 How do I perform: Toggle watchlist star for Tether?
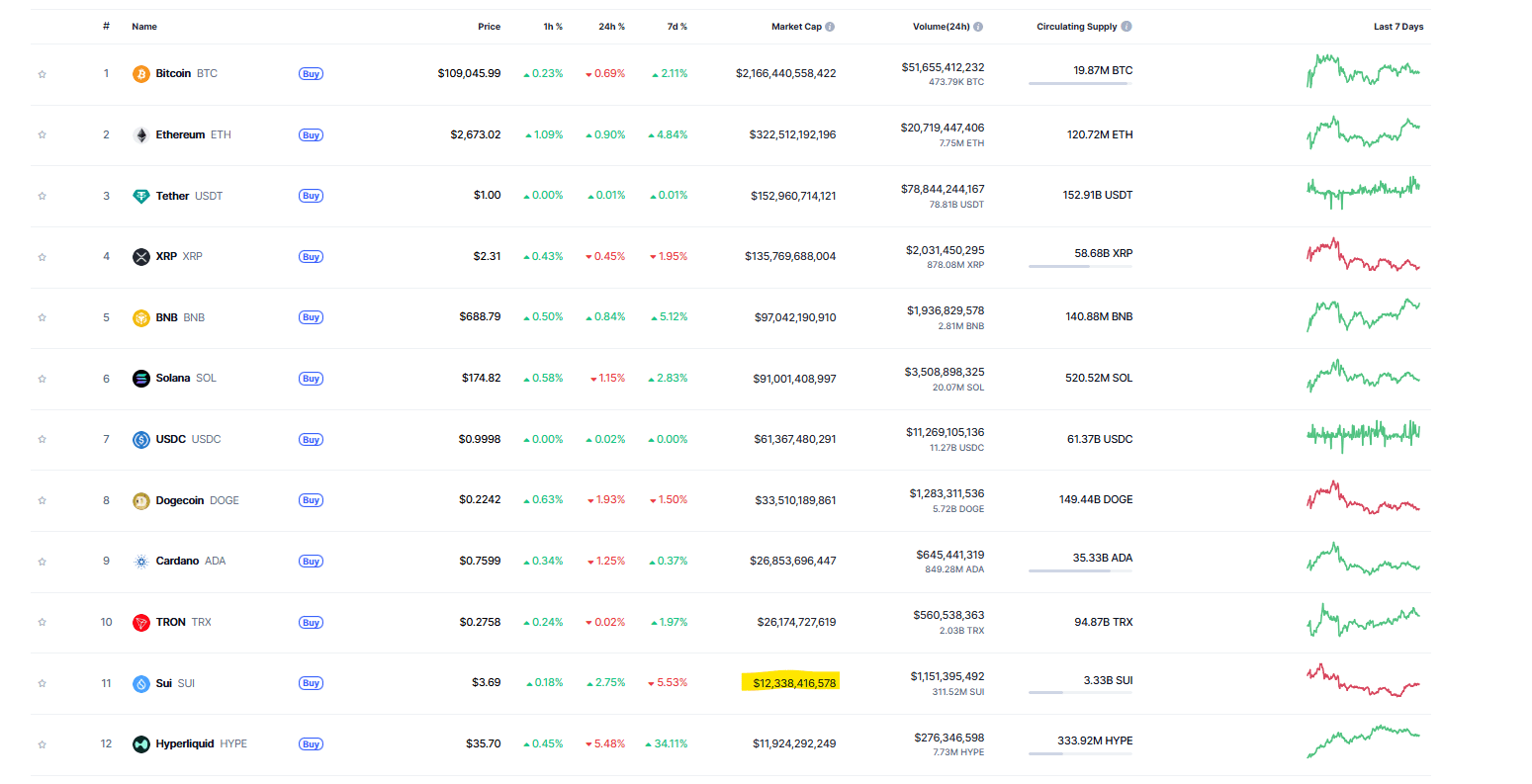[43, 196]
